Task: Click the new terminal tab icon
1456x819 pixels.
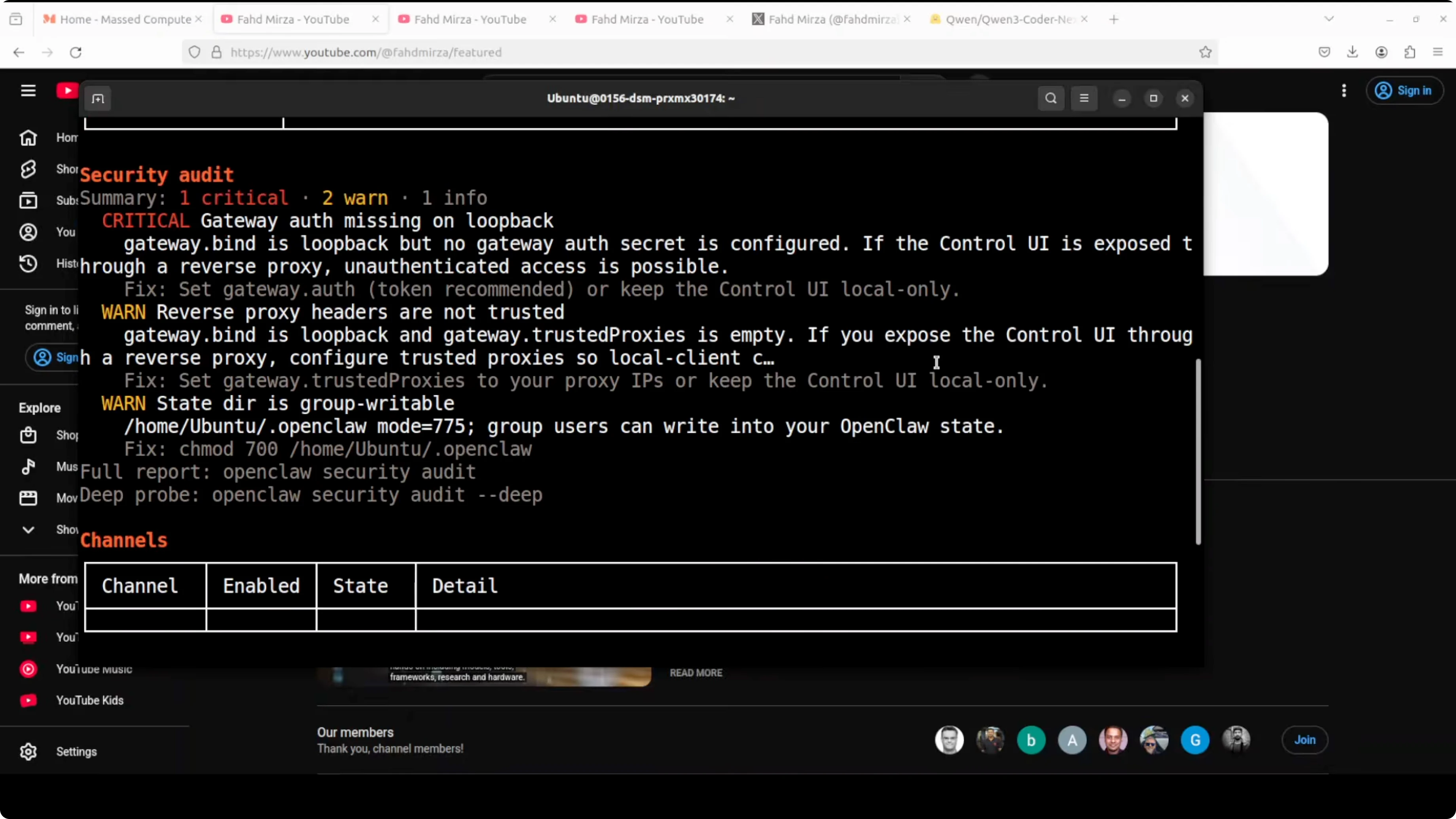Action: (x=98, y=99)
